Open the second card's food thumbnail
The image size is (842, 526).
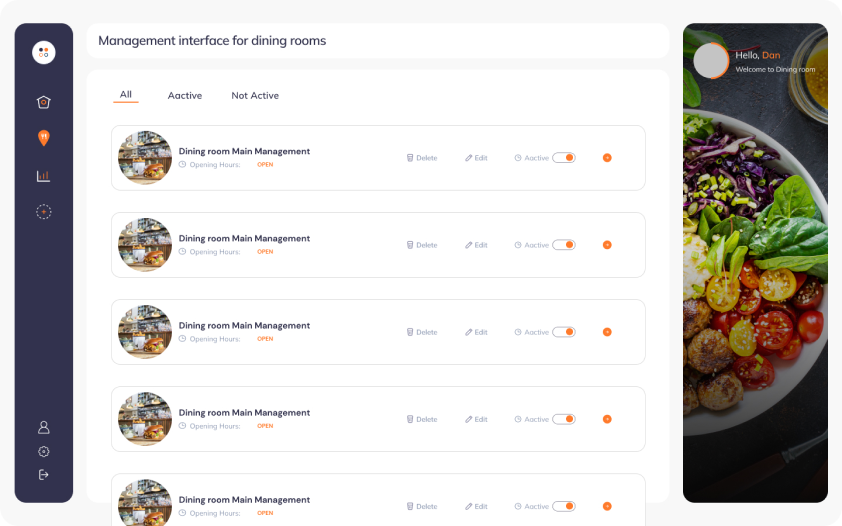pyautogui.click(x=145, y=245)
